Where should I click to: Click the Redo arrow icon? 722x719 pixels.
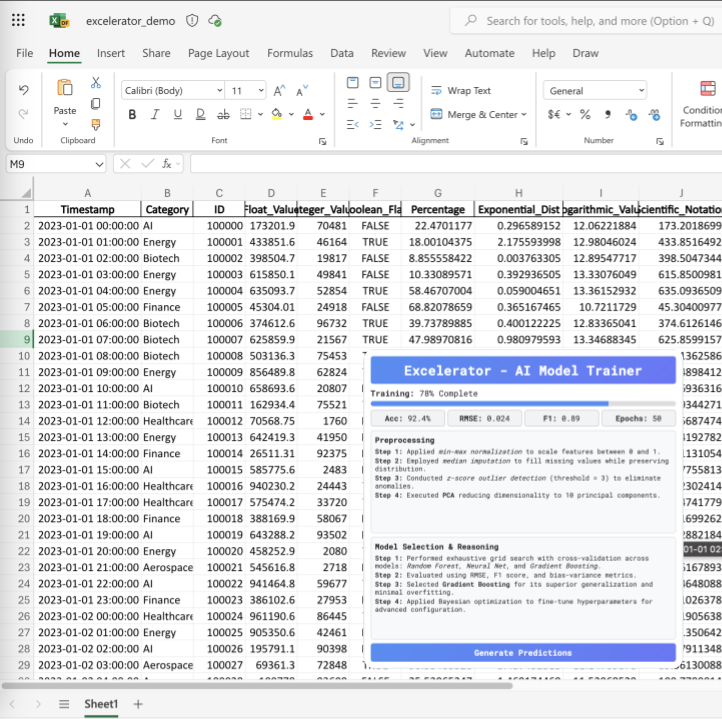[23, 113]
